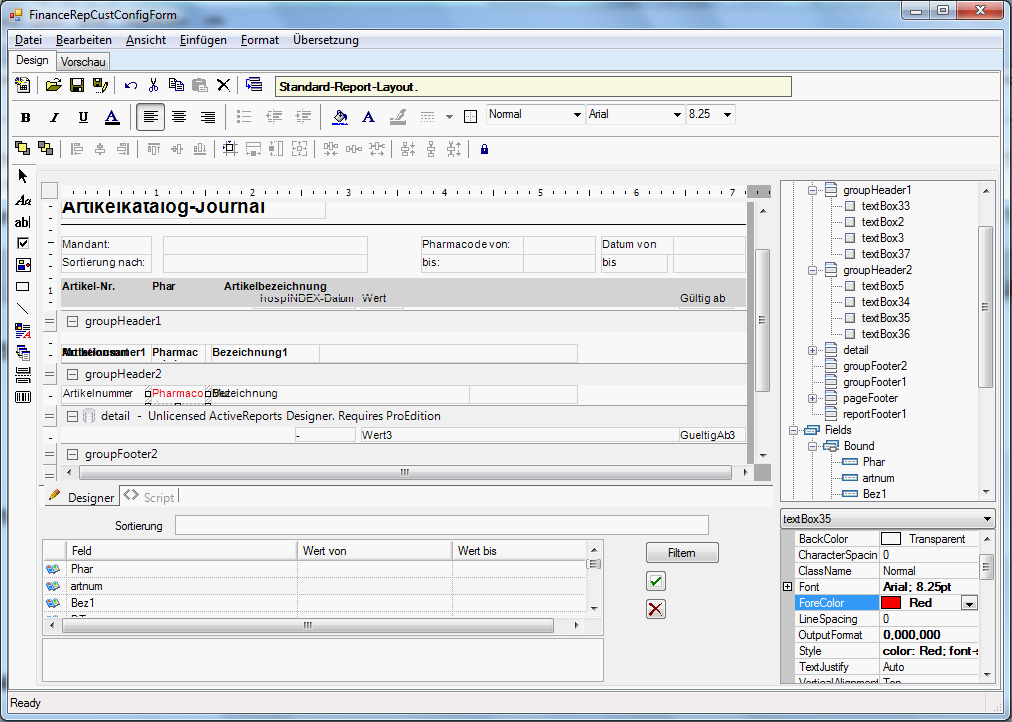The width and height of the screenshot is (1012, 722).
Task: Collapse the groupHeader1 section in designer
Action: pos(73,321)
